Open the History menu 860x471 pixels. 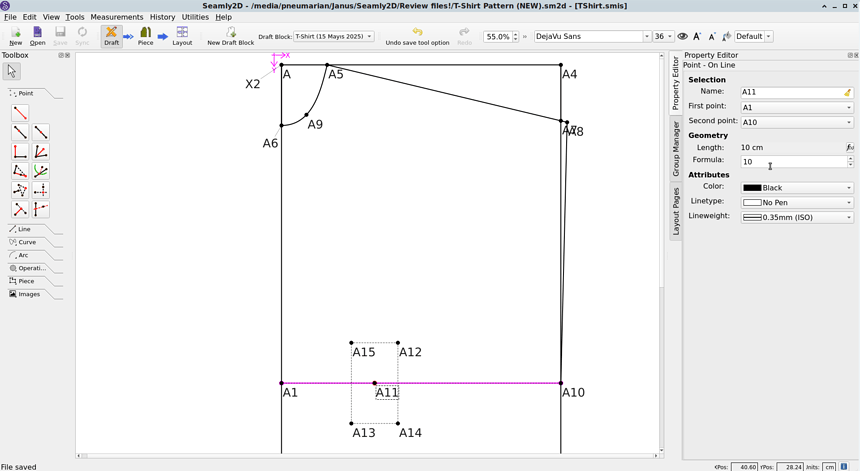coord(162,17)
